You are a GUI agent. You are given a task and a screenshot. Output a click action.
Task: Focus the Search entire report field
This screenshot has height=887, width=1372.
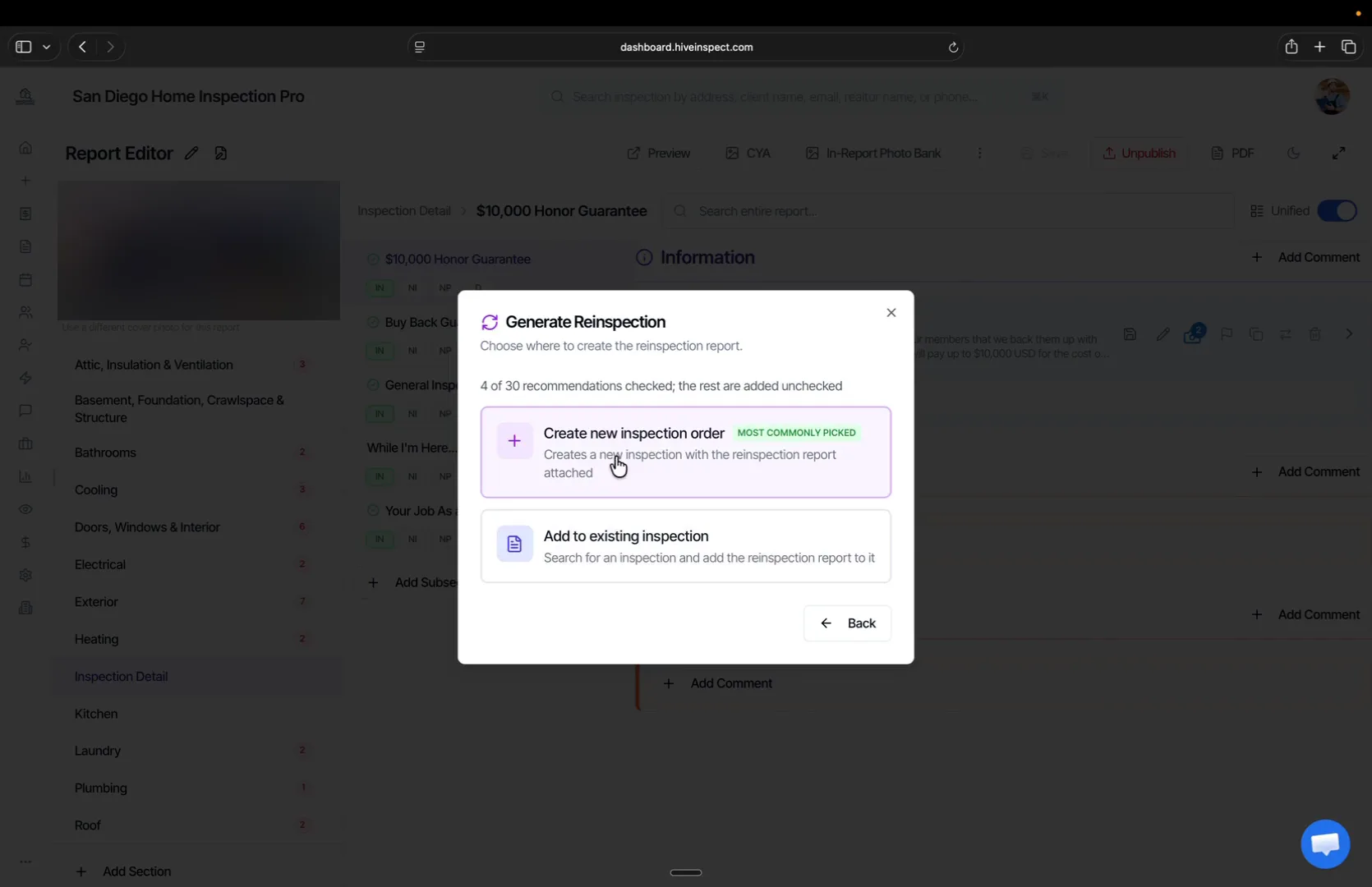tap(949, 211)
